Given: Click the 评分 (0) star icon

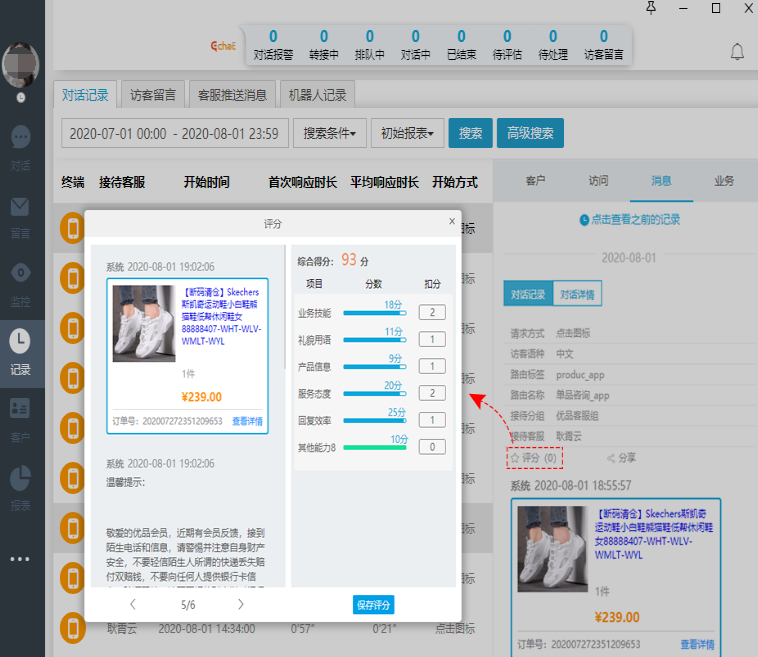Looking at the screenshot, I should 515,457.
